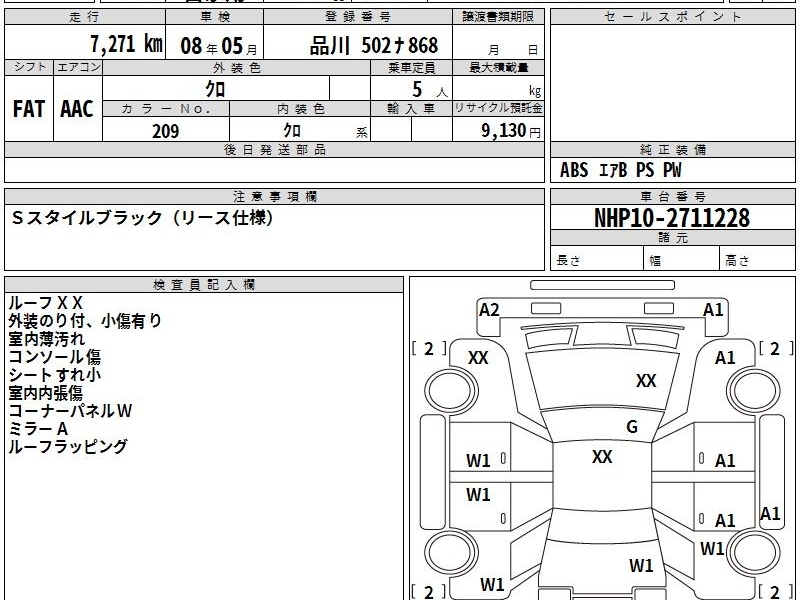
Task: Click the リサイクル預託金 header
Action: 498,108
